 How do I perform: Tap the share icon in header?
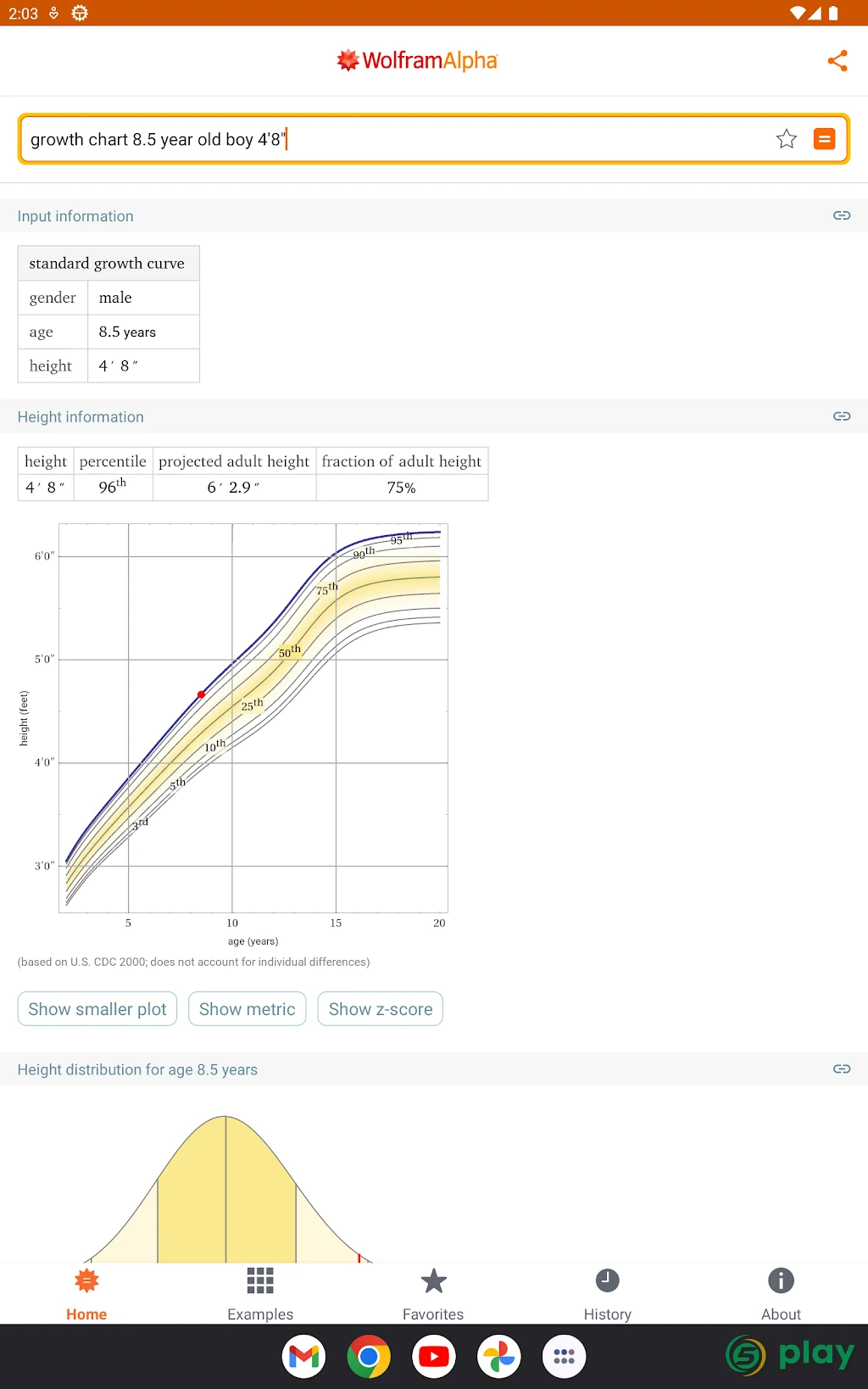pos(837,61)
